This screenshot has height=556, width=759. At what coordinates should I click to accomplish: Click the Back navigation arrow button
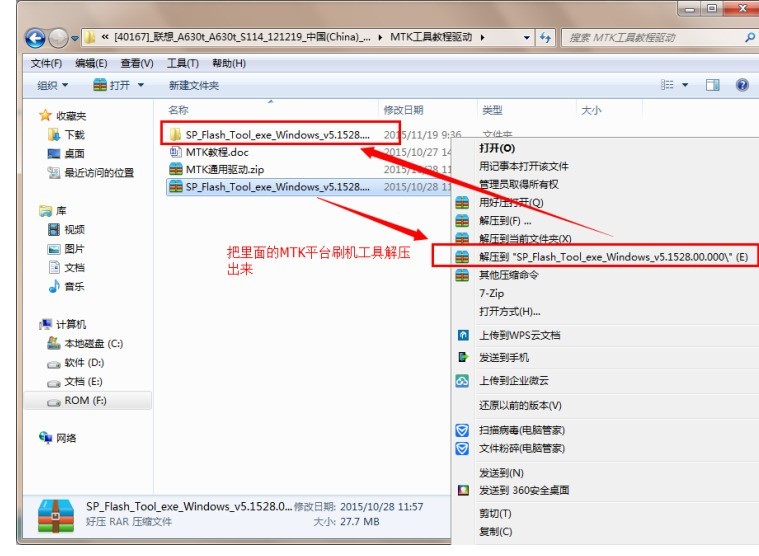[35, 38]
